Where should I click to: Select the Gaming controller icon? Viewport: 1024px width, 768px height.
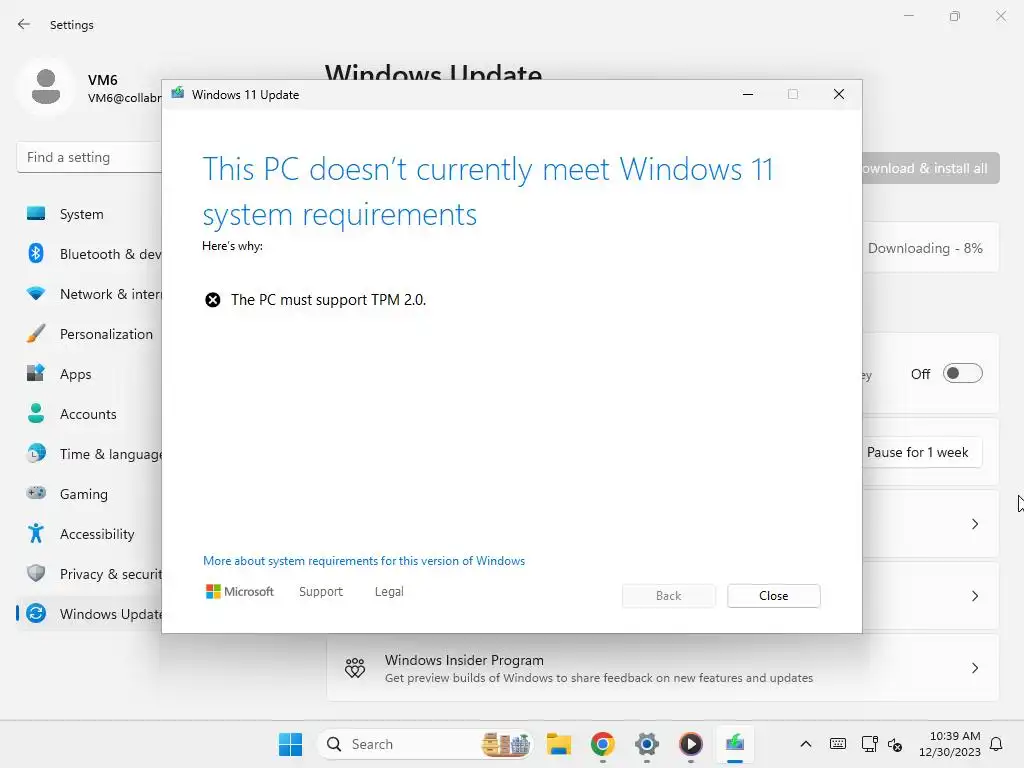tap(36, 493)
